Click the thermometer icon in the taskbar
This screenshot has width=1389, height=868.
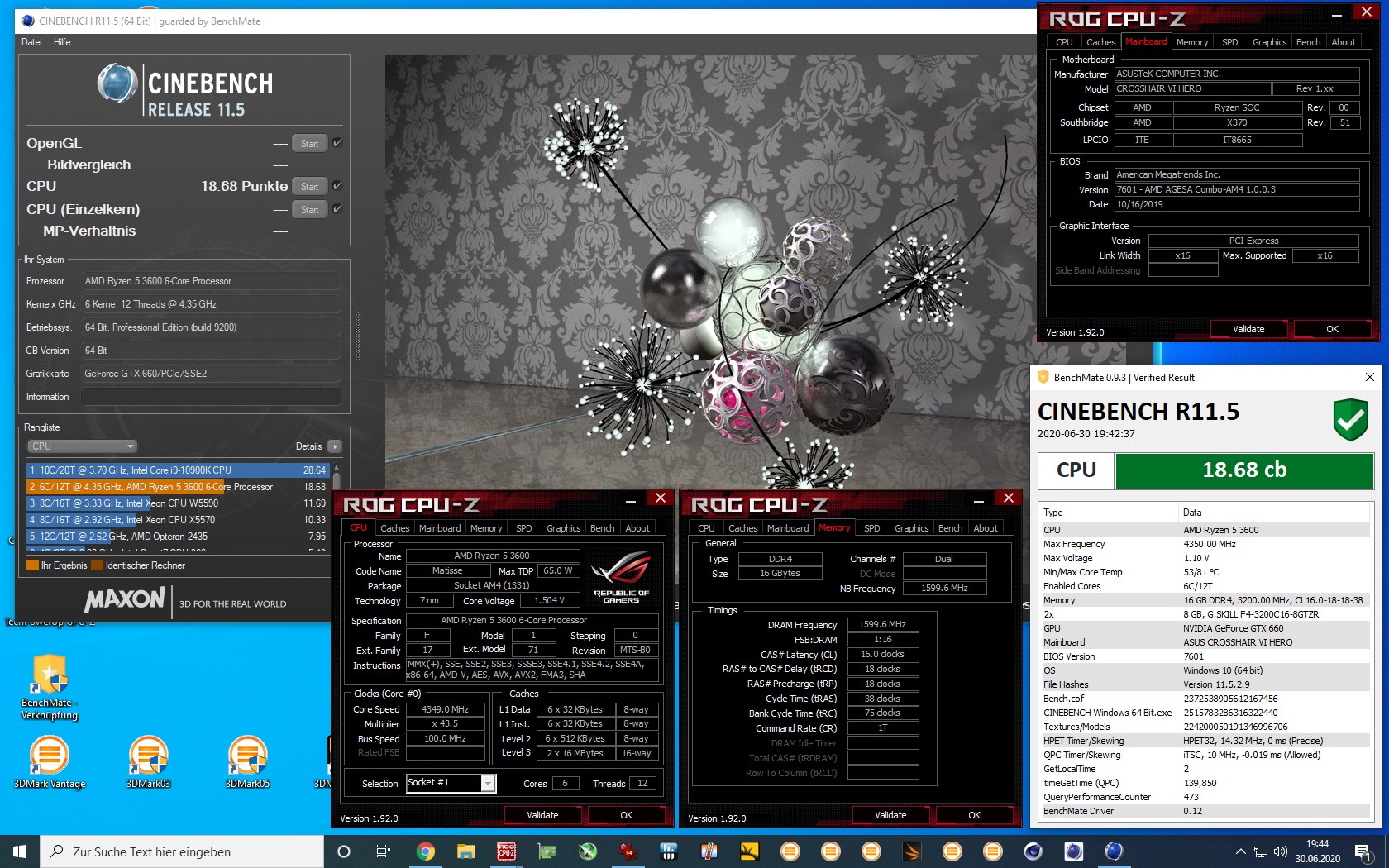[x=709, y=851]
